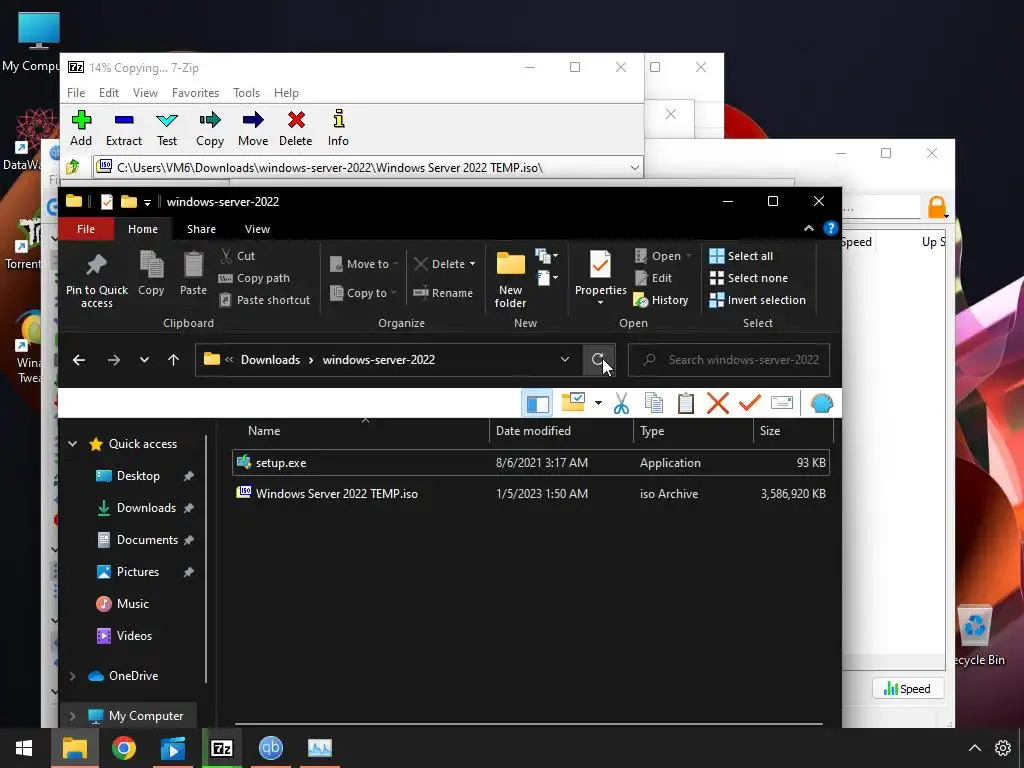1024x768 pixels.
Task: Switch to the View ribbon tab
Action: tap(257, 229)
